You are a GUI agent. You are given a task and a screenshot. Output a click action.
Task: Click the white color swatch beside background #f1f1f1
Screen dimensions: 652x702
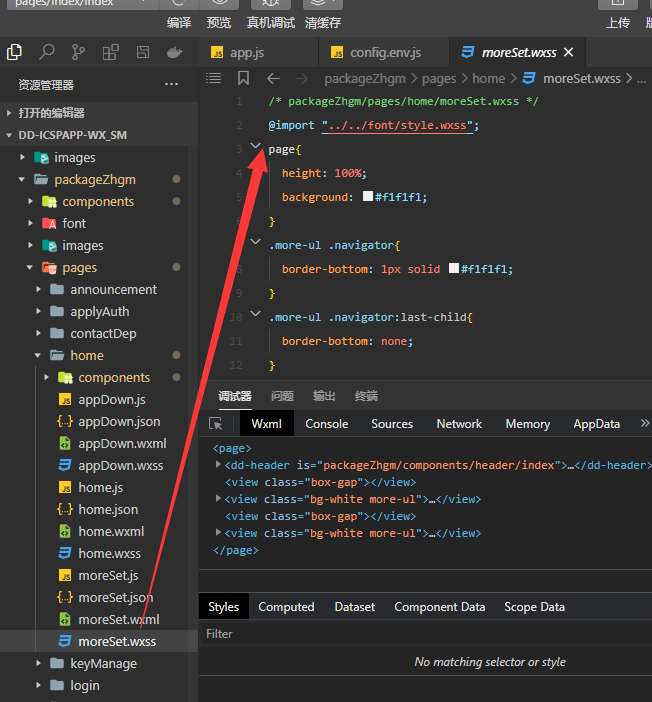pyautogui.click(x=368, y=197)
